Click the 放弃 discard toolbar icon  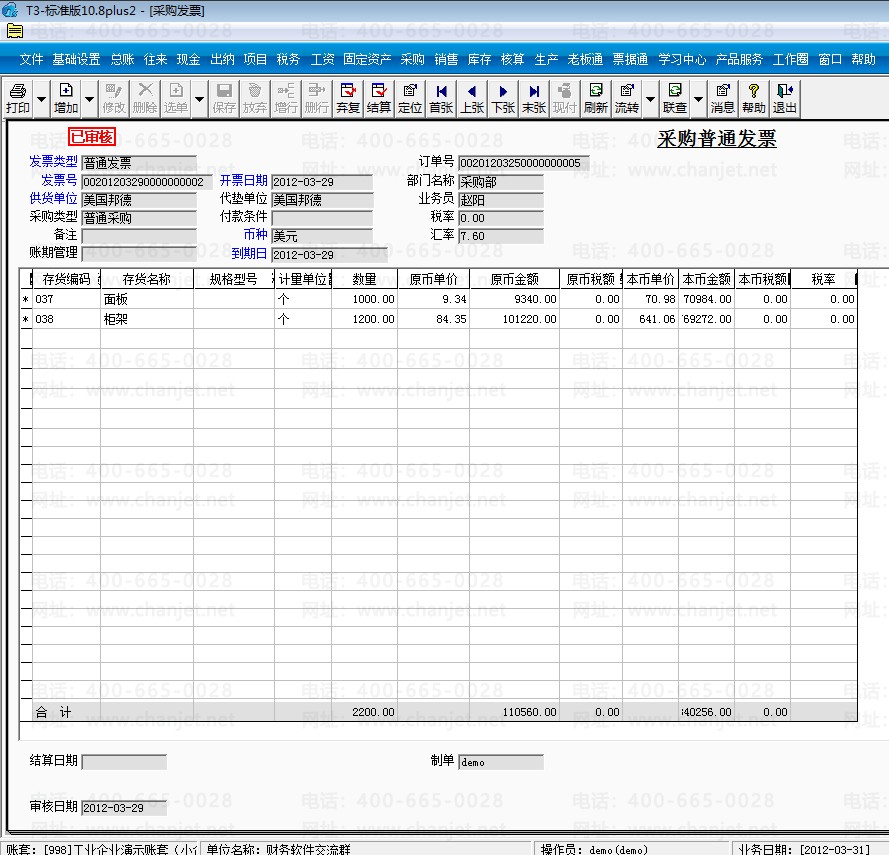click(255, 99)
